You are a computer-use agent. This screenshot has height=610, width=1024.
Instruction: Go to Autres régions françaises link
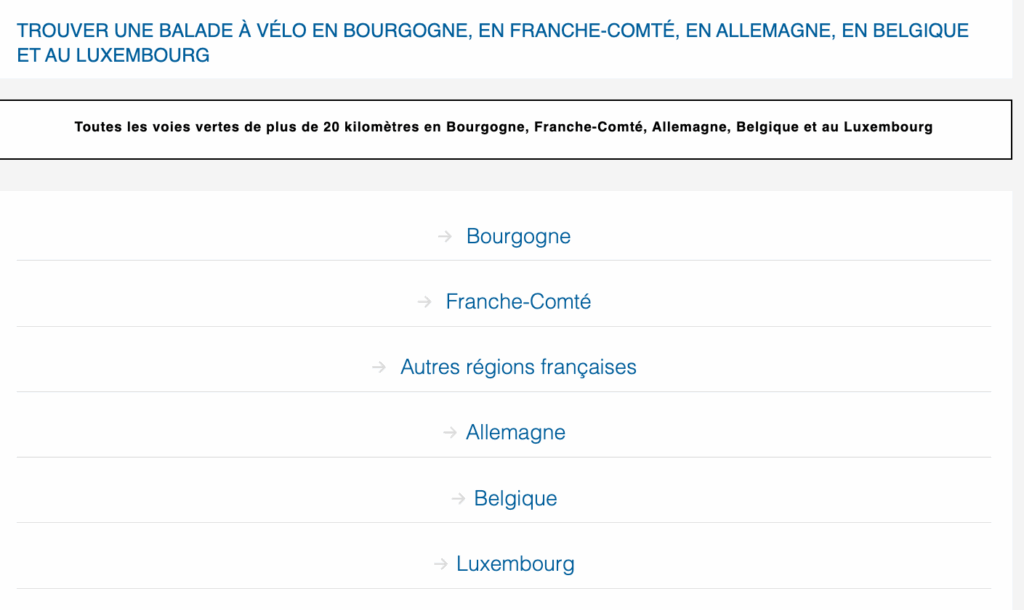[518, 368]
